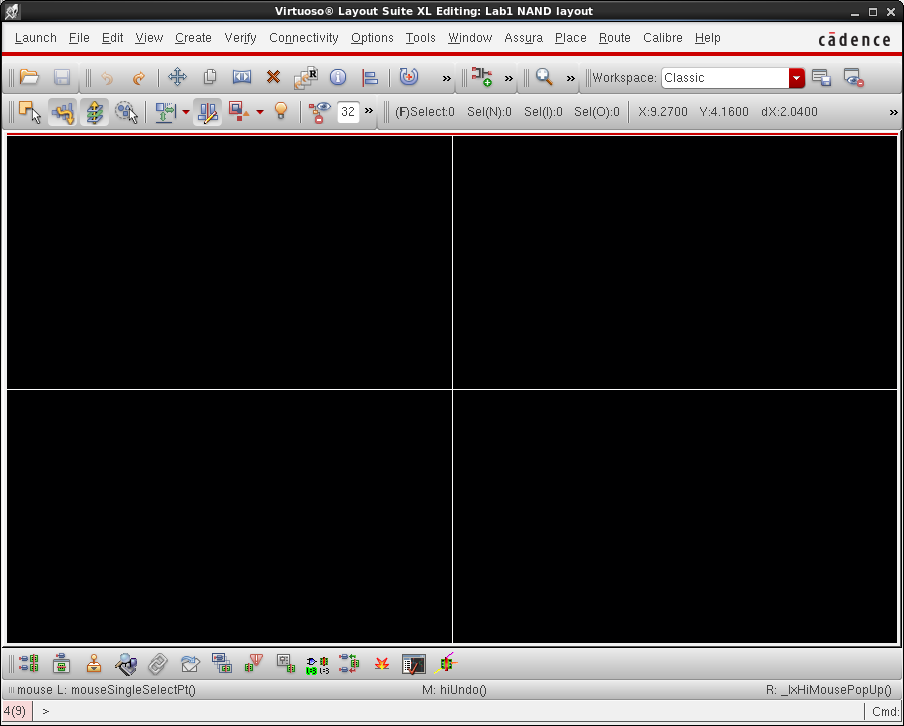
Task: Toggle the pencil alignment edit icon
Action: click(207, 112)
